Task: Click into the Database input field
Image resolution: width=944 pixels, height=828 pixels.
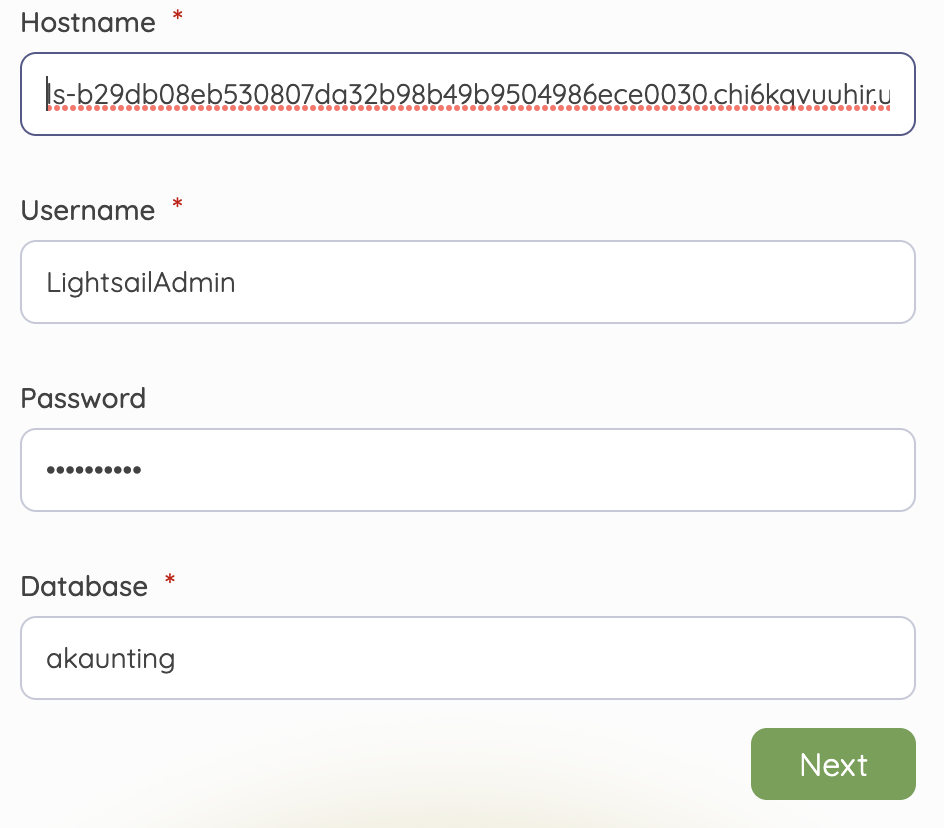Action: [x=468, y=658]
